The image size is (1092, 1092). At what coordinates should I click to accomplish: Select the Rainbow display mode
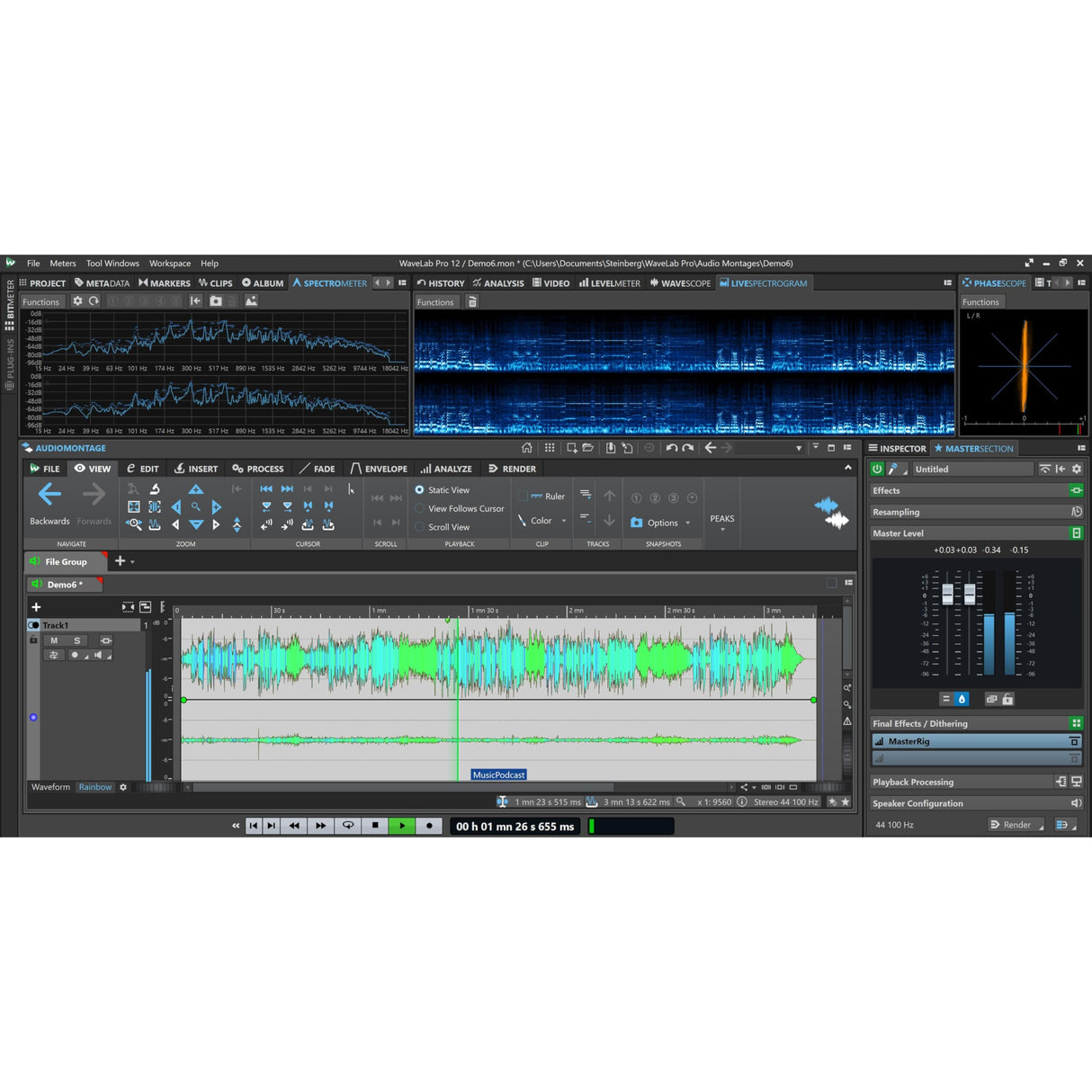pyautogui.click(x=94, y=787)
